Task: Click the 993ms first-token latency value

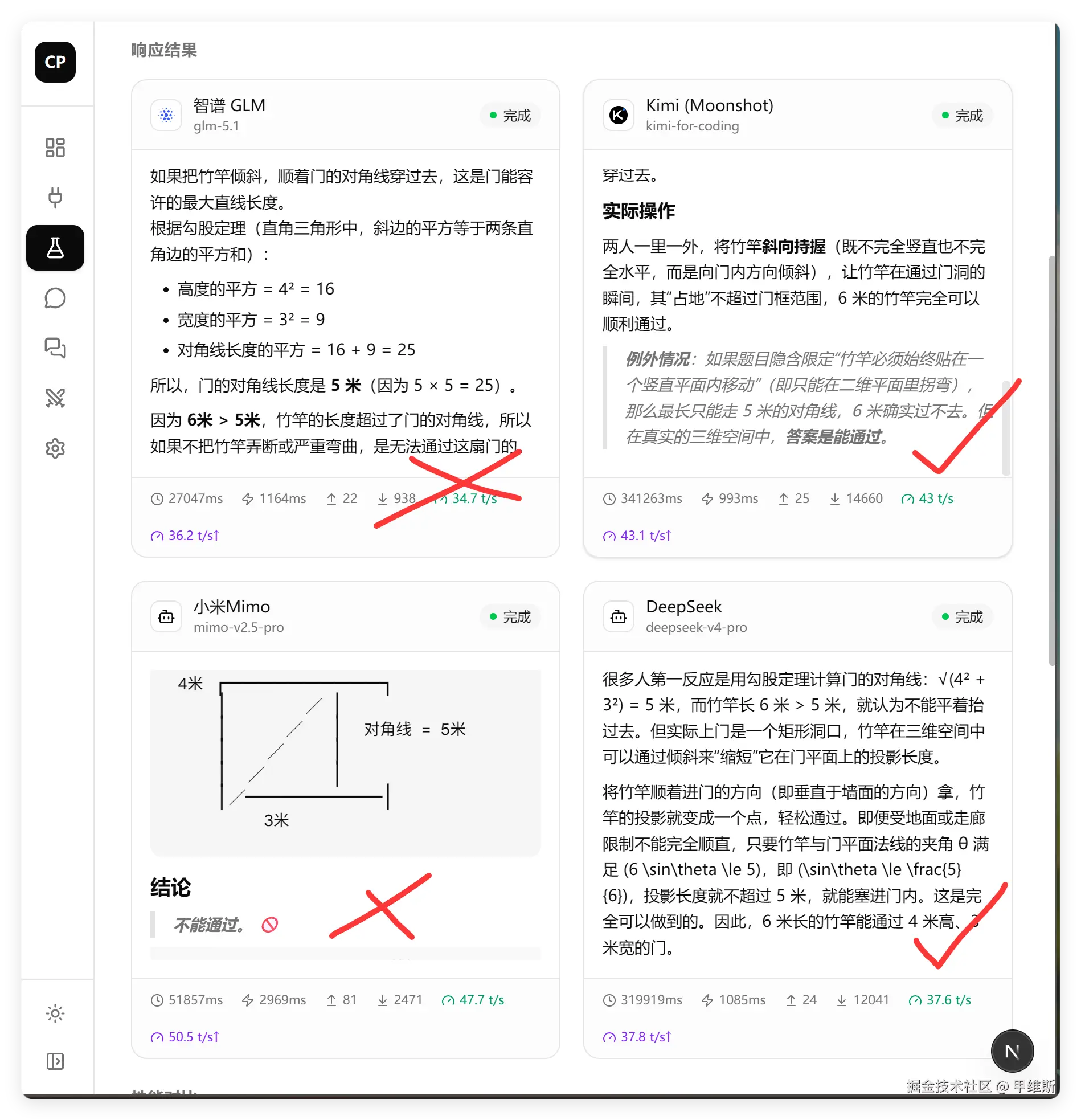Action: pyautogui.click(x=738, y=499)
